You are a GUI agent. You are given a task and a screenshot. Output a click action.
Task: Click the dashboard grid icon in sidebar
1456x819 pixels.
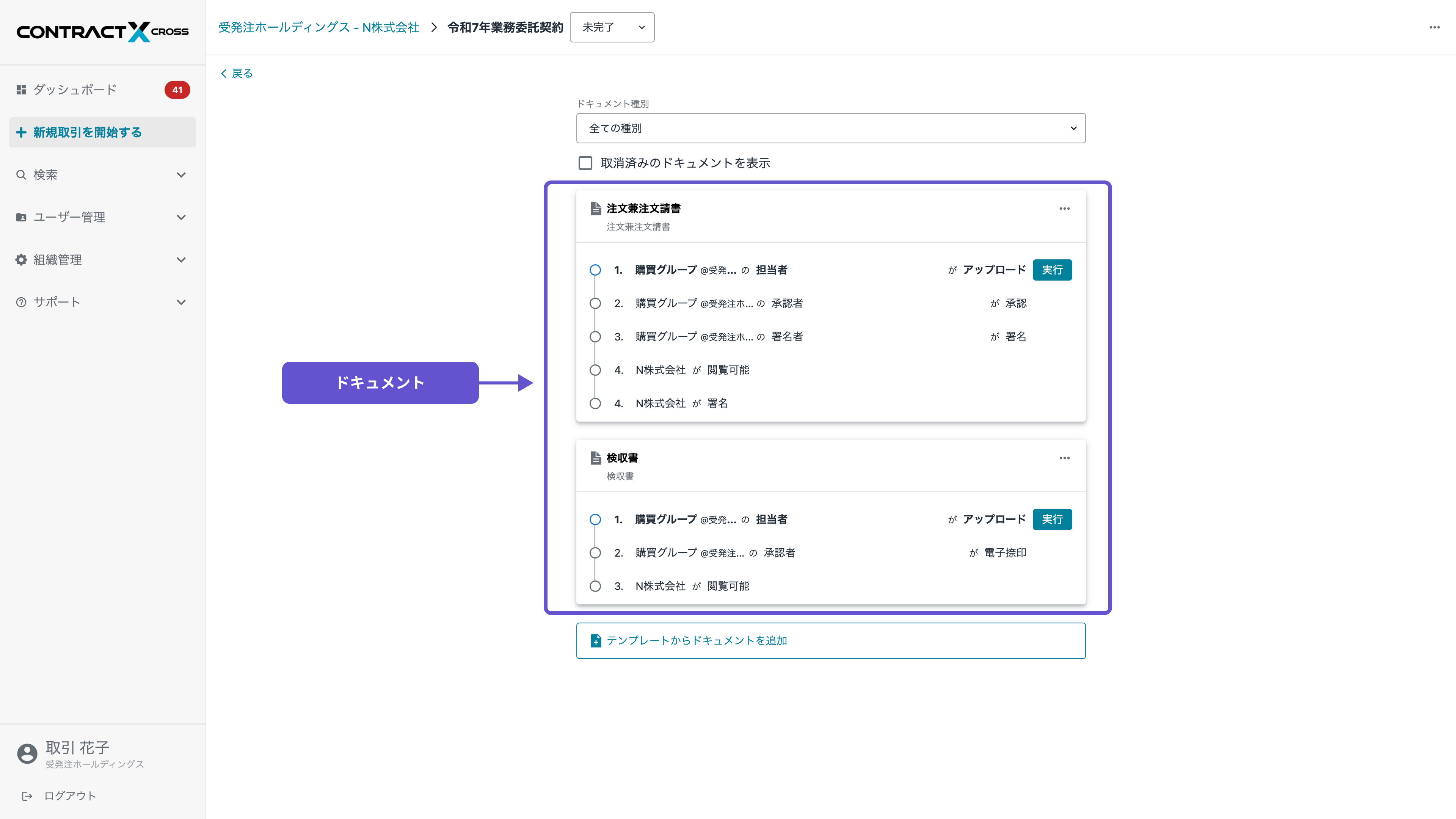(x=21, y=90)
